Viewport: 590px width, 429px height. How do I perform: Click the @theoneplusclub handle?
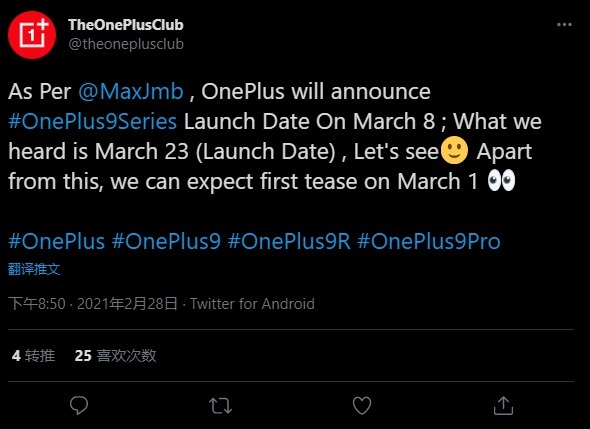pyautogui.click(x=126, y=44)
